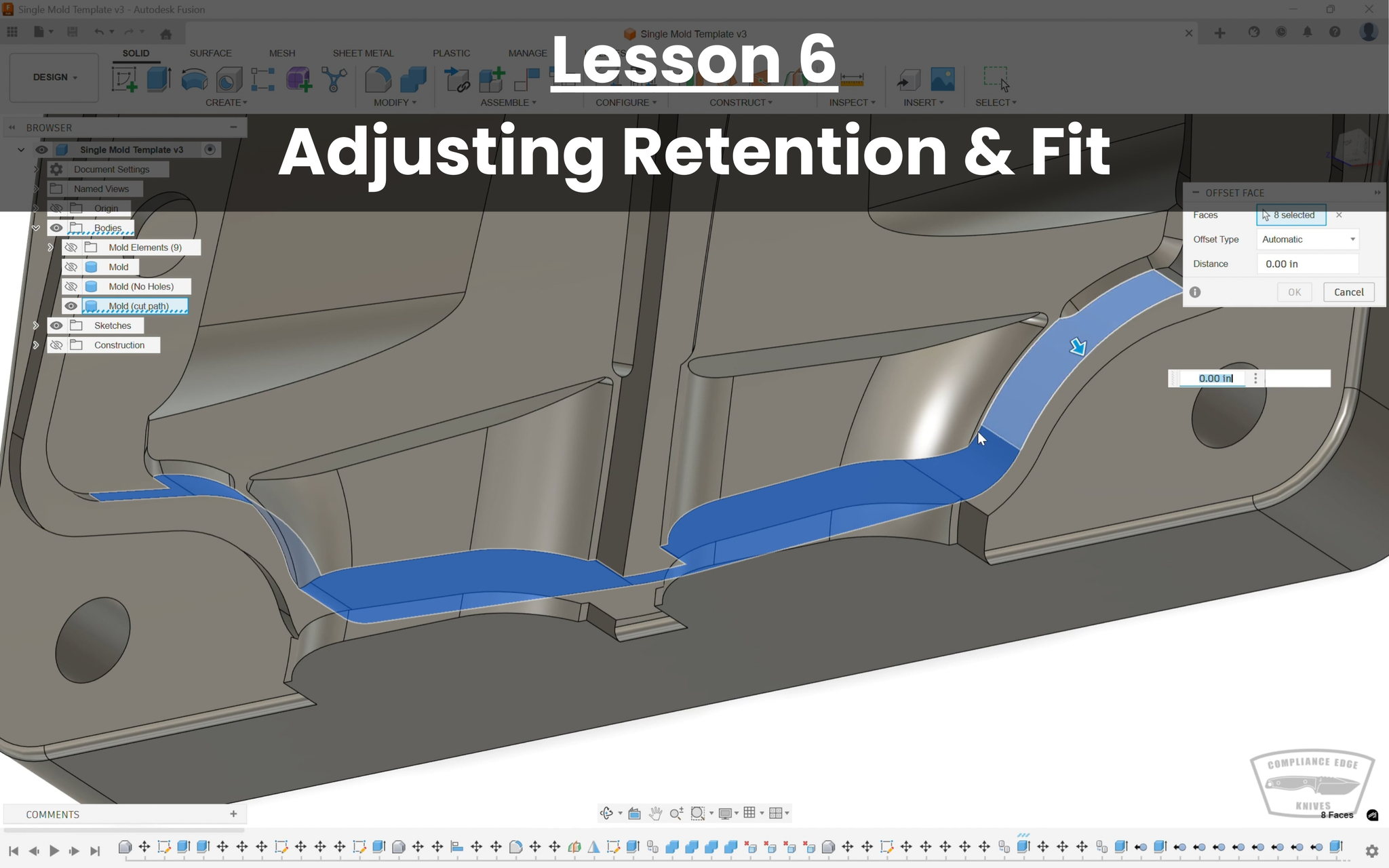Switch to the SURFACE tab
This screenshot has height=868, width=1389.
click(x=210, y=53)
